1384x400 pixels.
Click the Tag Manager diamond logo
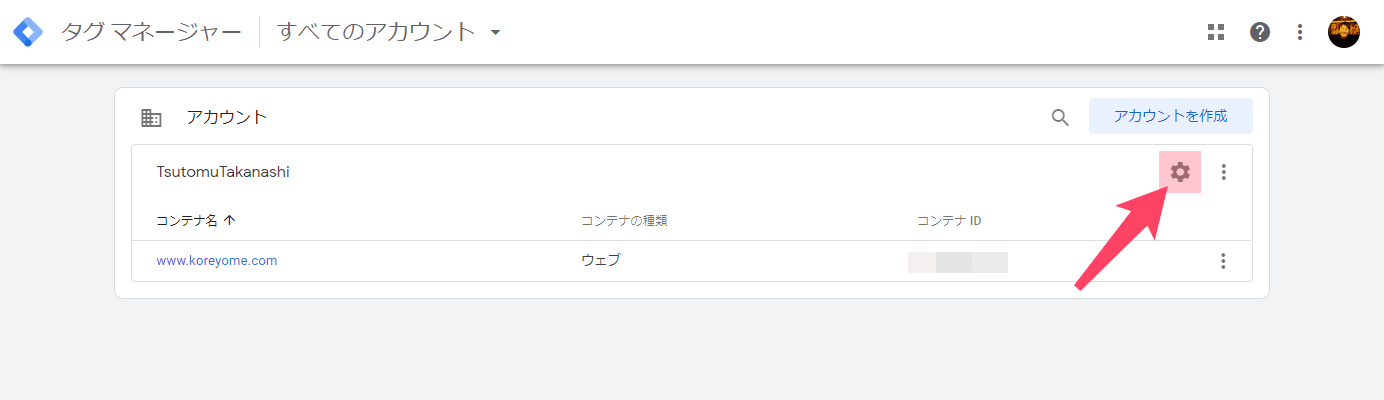[x=28, y=32]
